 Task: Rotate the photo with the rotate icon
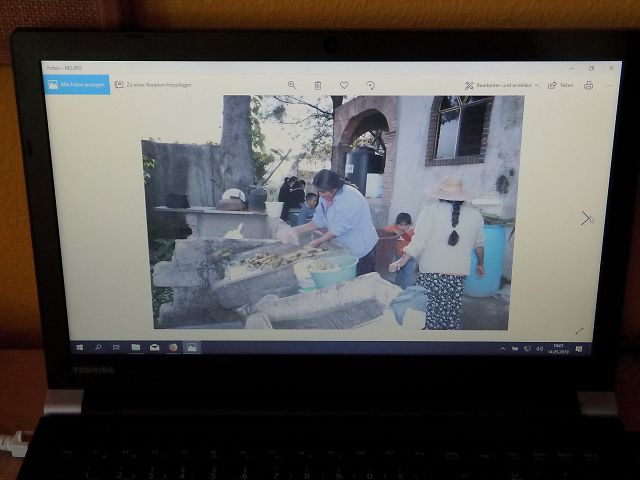pyautogui.click(x=370, y=85)
